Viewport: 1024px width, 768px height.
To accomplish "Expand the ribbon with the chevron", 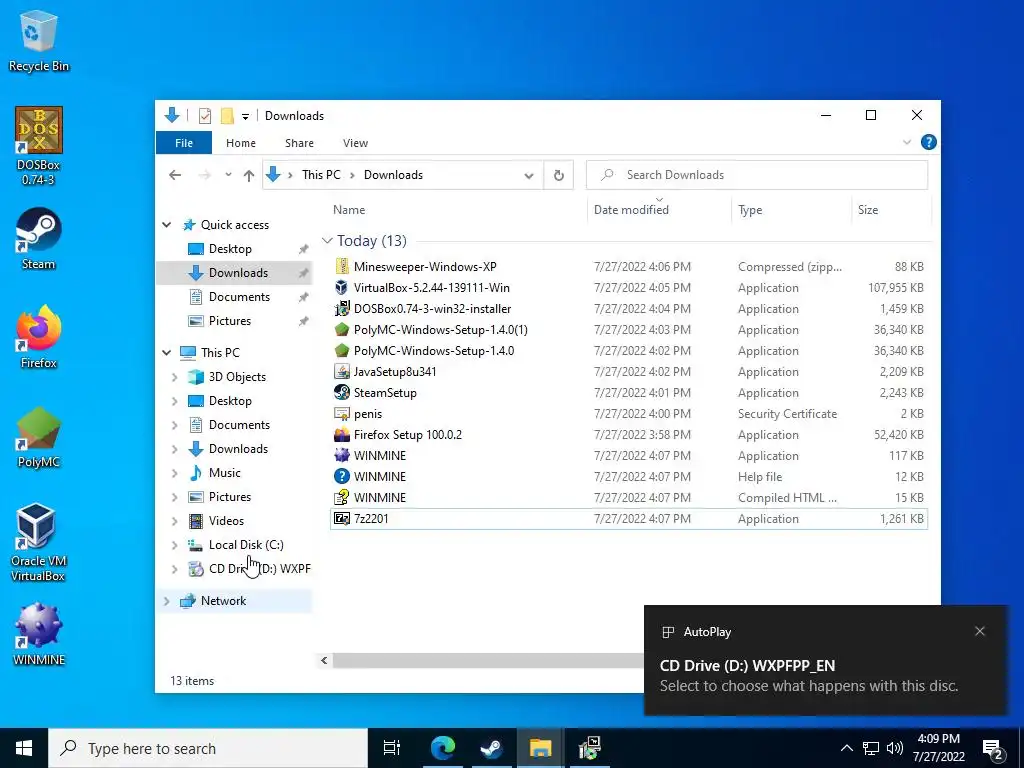I will (x=906, y=142).
